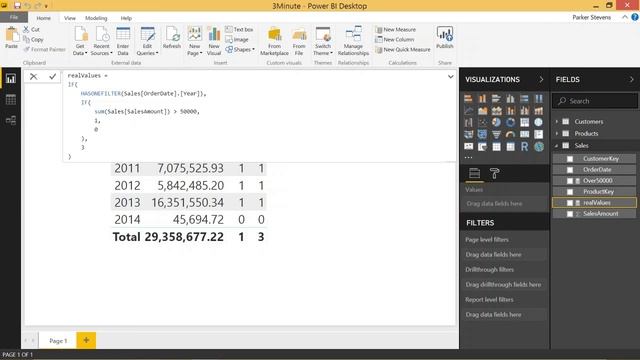Expand the Customers table in Fields
640x360 pixels.
tap(556, 122)
